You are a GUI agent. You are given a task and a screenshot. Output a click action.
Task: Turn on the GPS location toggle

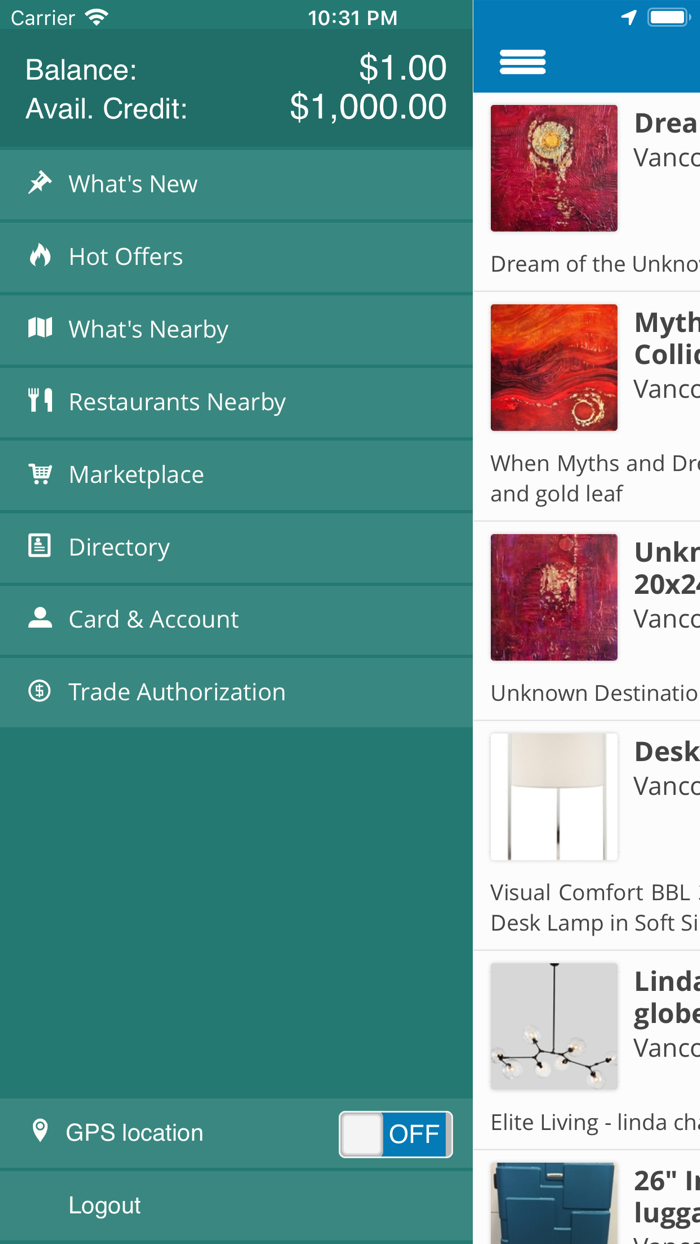(396, 1135)
